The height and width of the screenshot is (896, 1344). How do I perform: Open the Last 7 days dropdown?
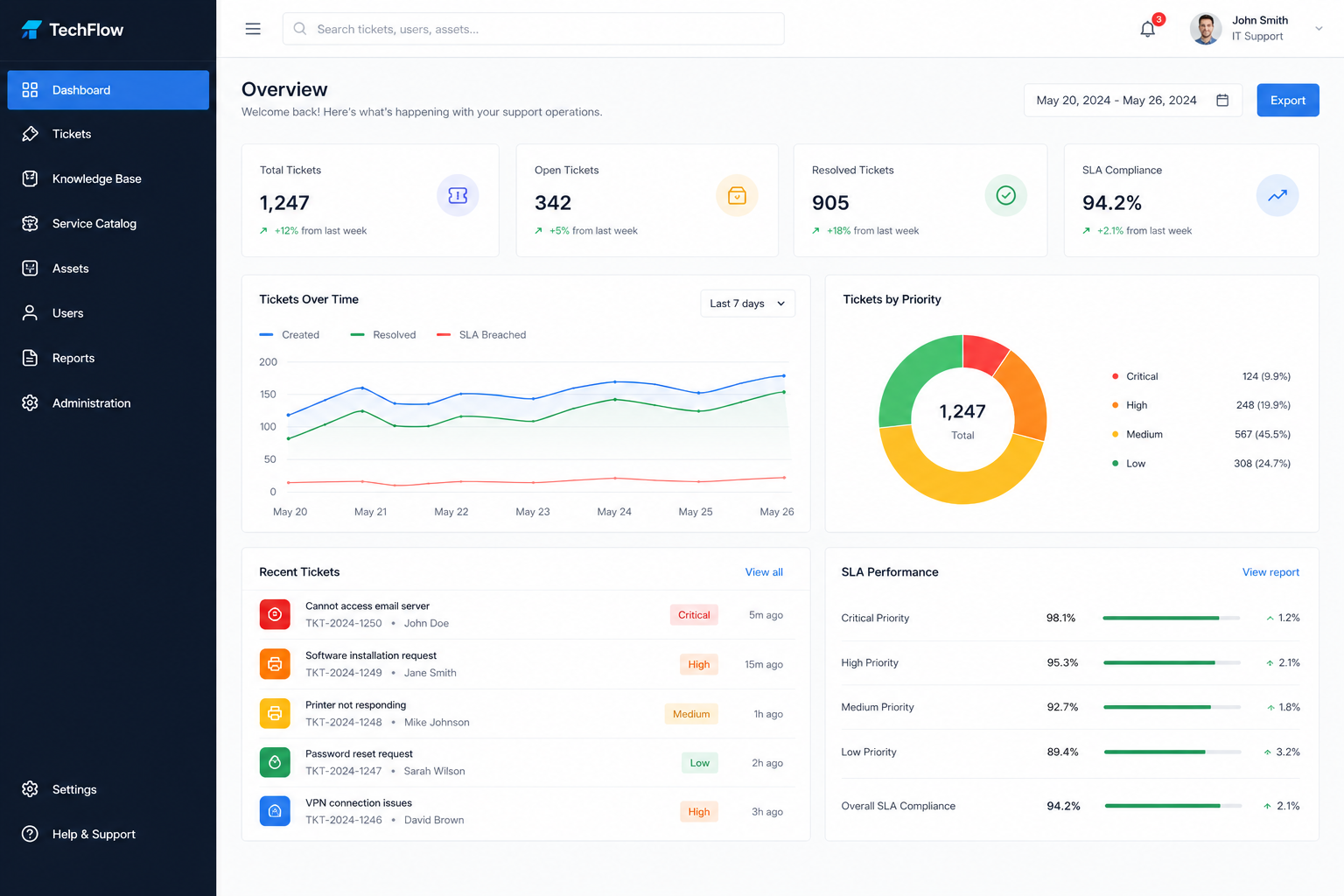748,304
